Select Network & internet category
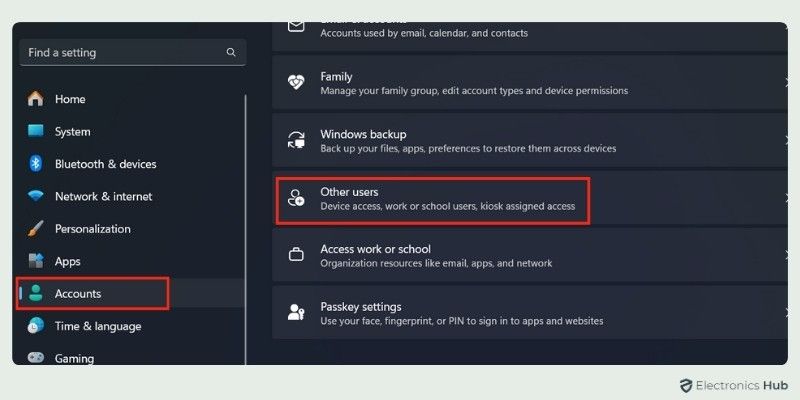Screen dimensions: 800x400 tap(132, 196)
